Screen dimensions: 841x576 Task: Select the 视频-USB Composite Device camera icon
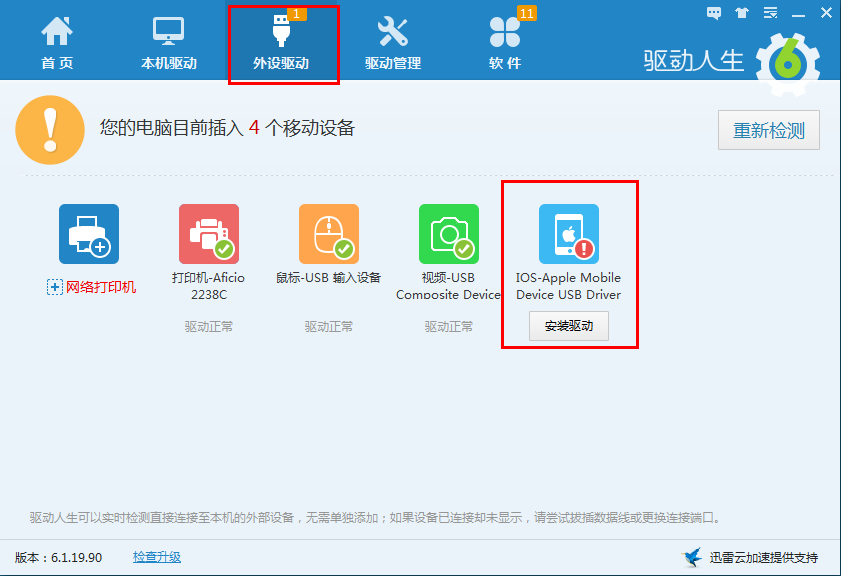click(448, 233)
